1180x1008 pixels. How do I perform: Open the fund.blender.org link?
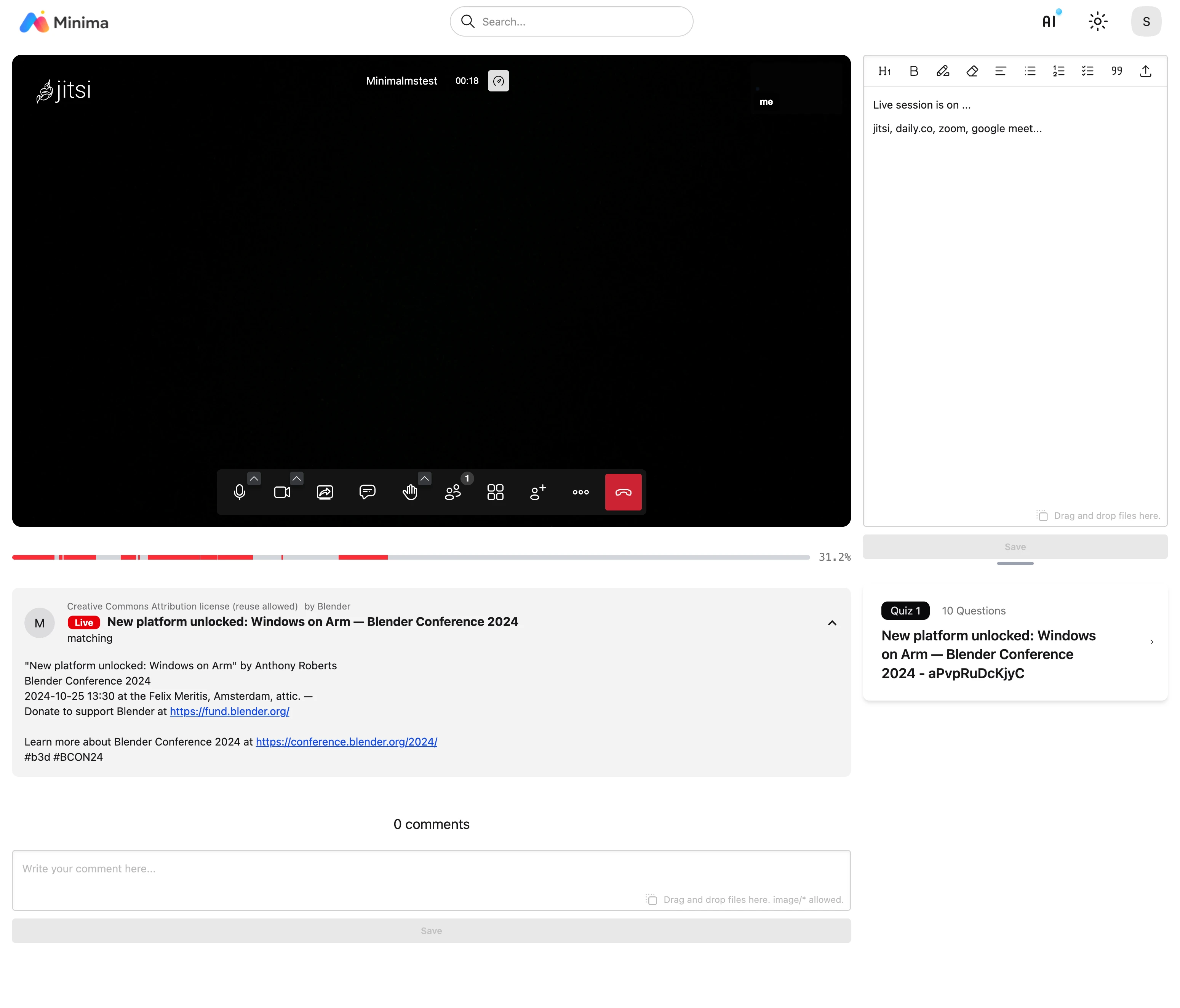230,711
